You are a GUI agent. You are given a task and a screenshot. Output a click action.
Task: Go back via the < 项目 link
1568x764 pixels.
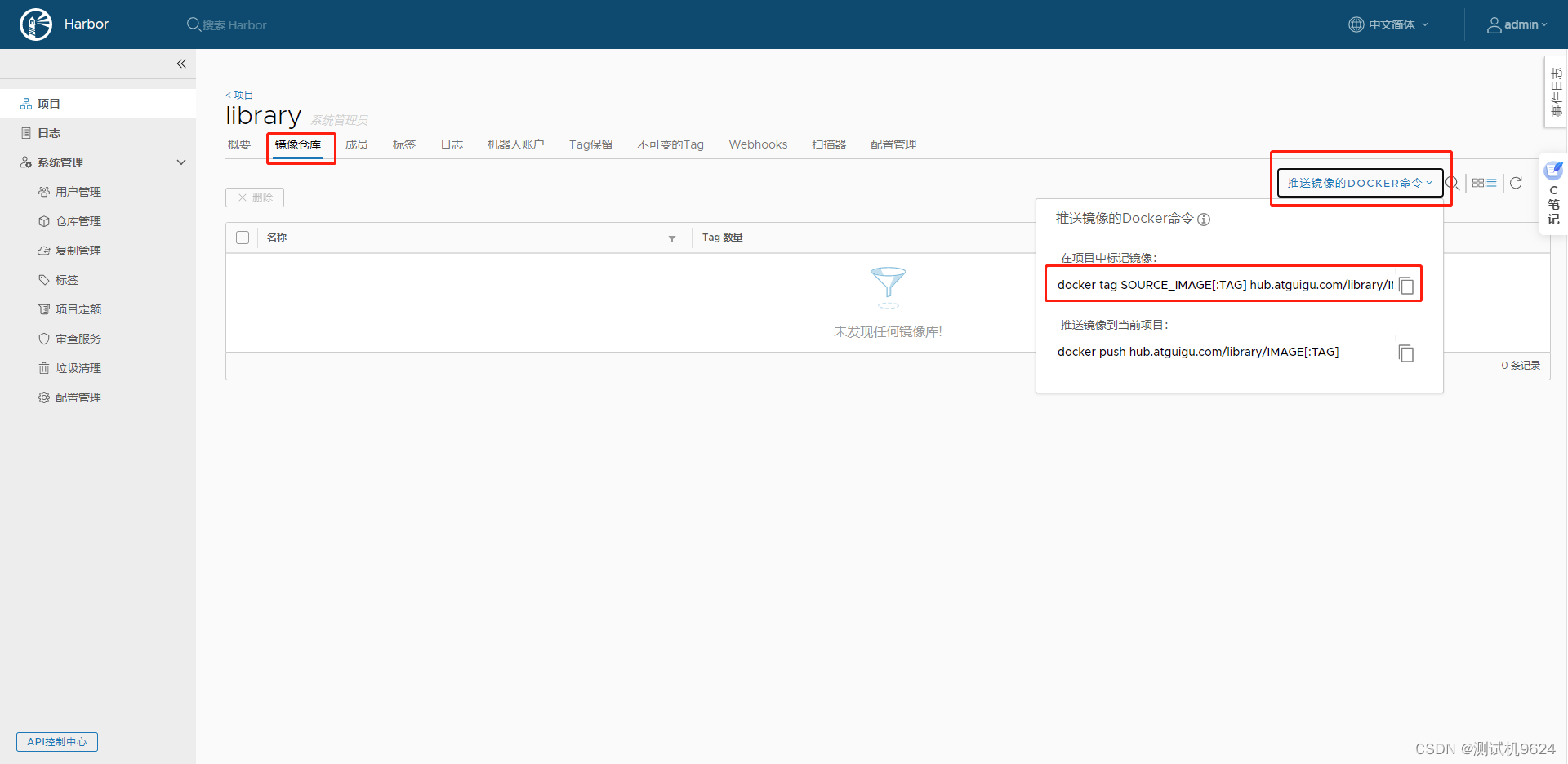pyautogui.click(x=239, y=95)
